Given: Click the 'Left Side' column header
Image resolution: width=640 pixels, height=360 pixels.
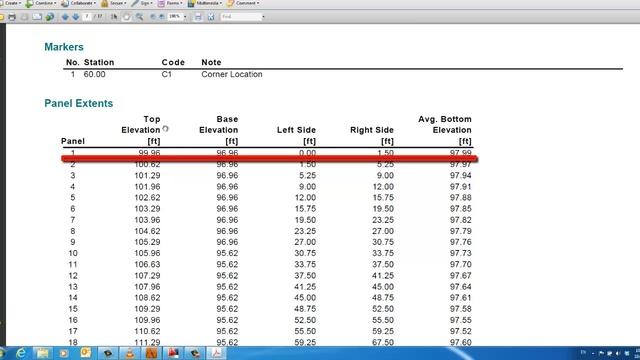Looking at the screenshot, I should point(296,130).
